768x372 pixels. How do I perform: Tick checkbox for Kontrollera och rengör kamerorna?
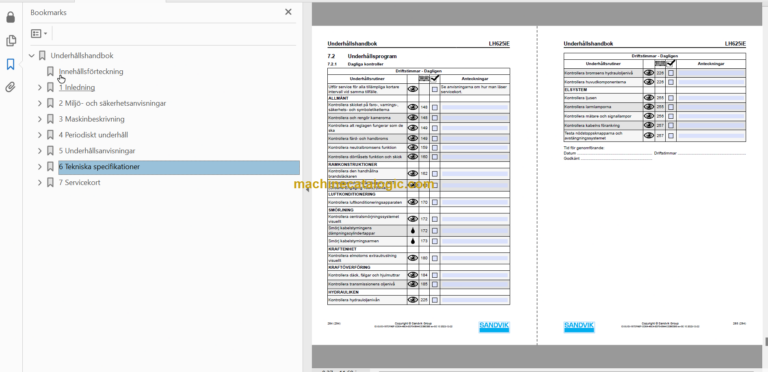click(435, 118)
